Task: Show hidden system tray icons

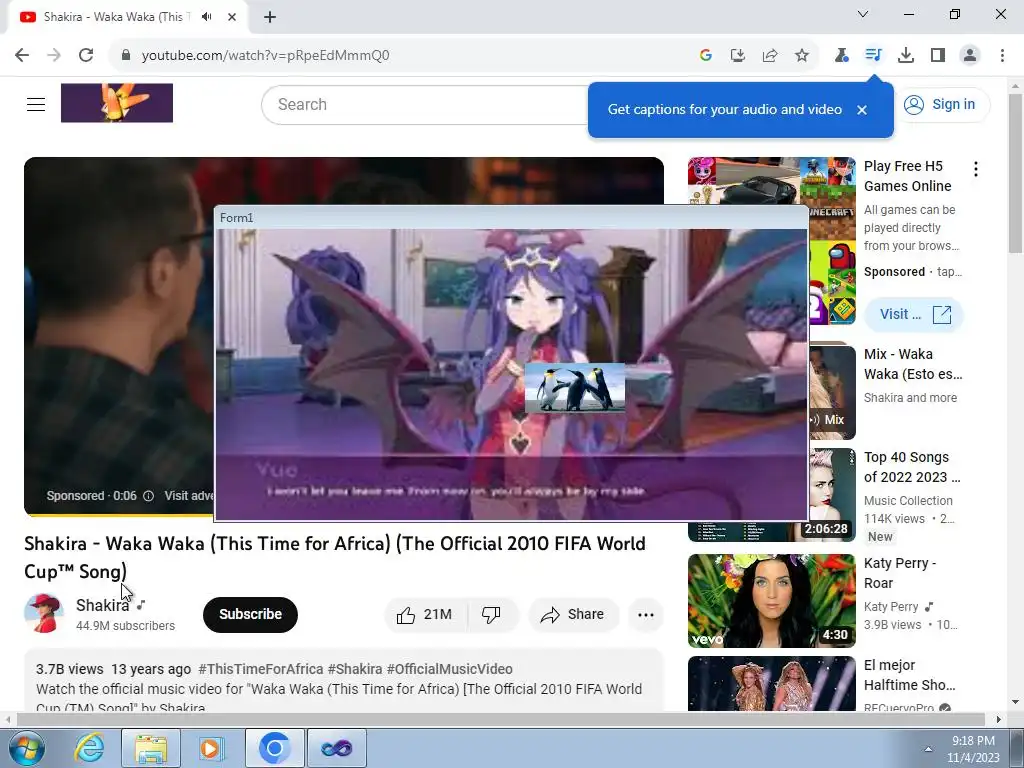Action: (928, 749)
